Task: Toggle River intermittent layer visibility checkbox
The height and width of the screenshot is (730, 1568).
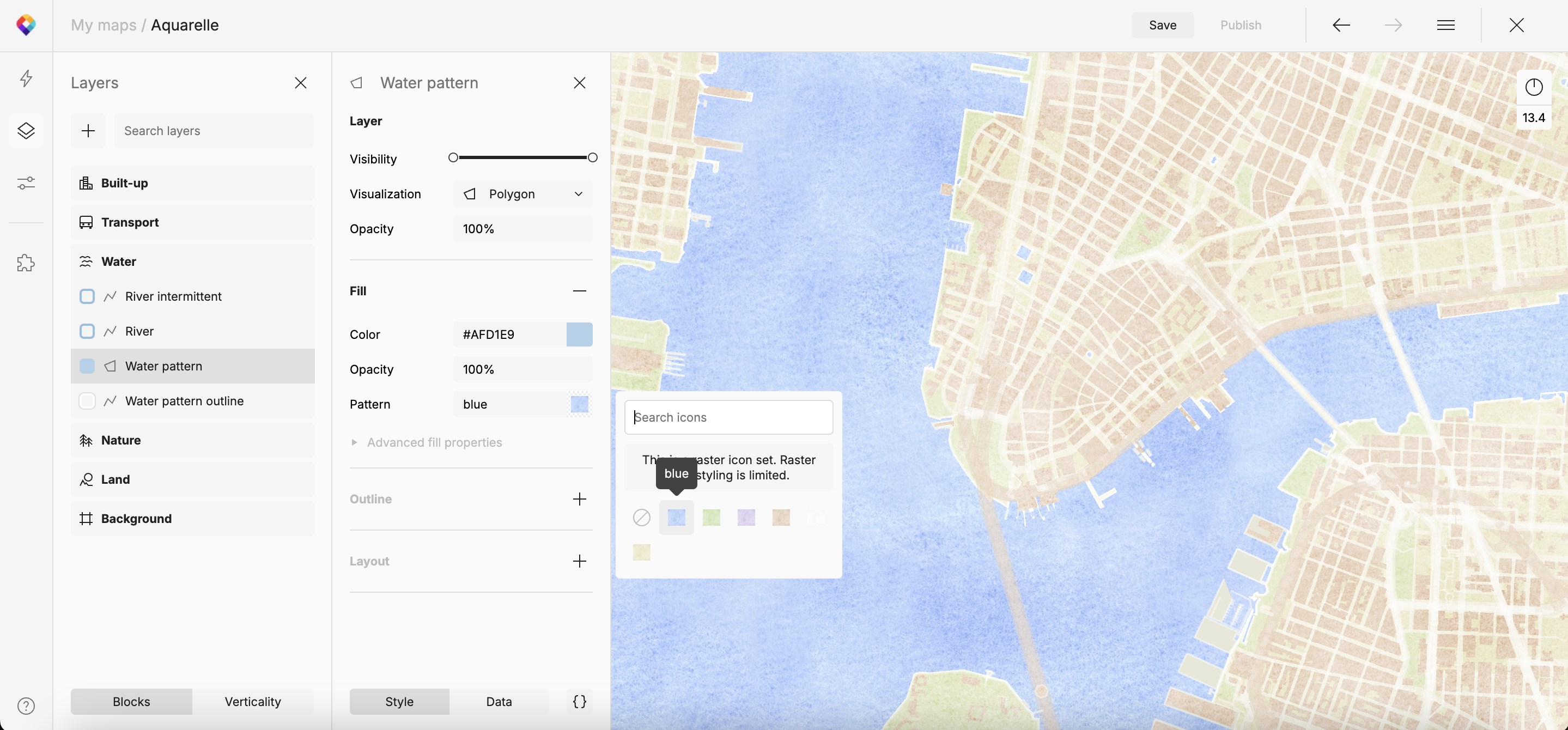Action: pos(87,296)
